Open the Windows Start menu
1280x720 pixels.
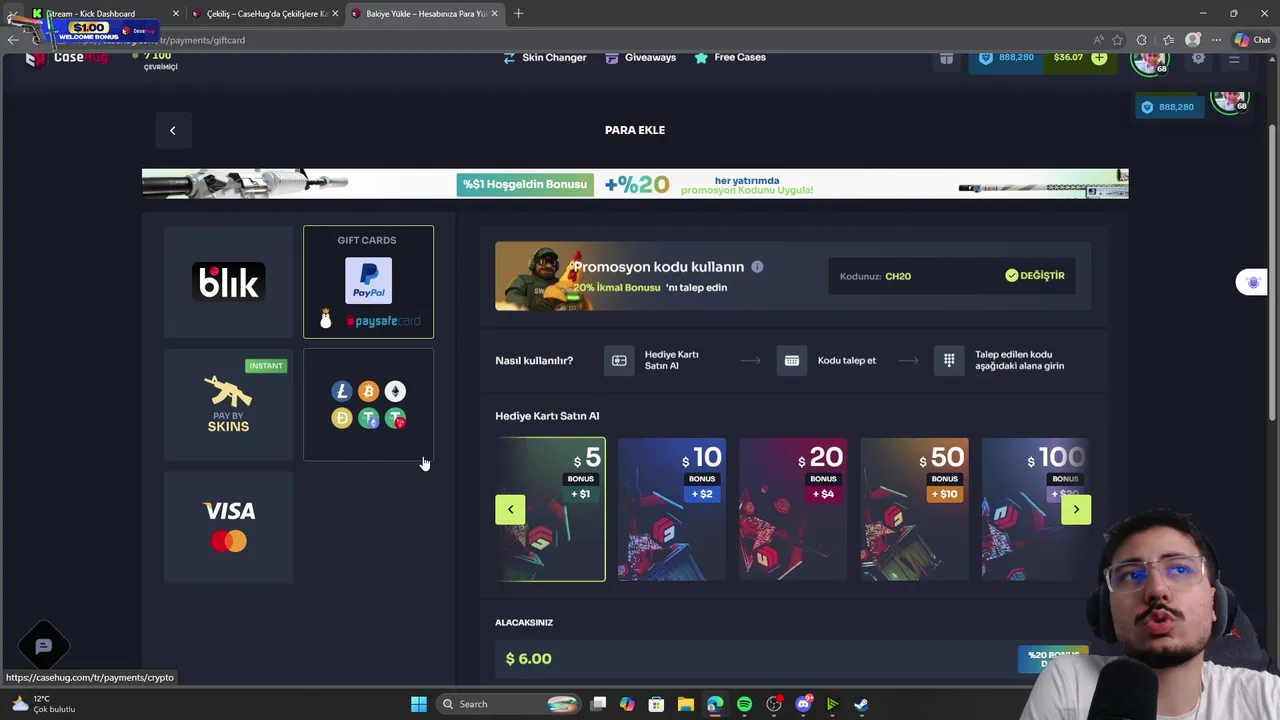(x=419, y=704)
